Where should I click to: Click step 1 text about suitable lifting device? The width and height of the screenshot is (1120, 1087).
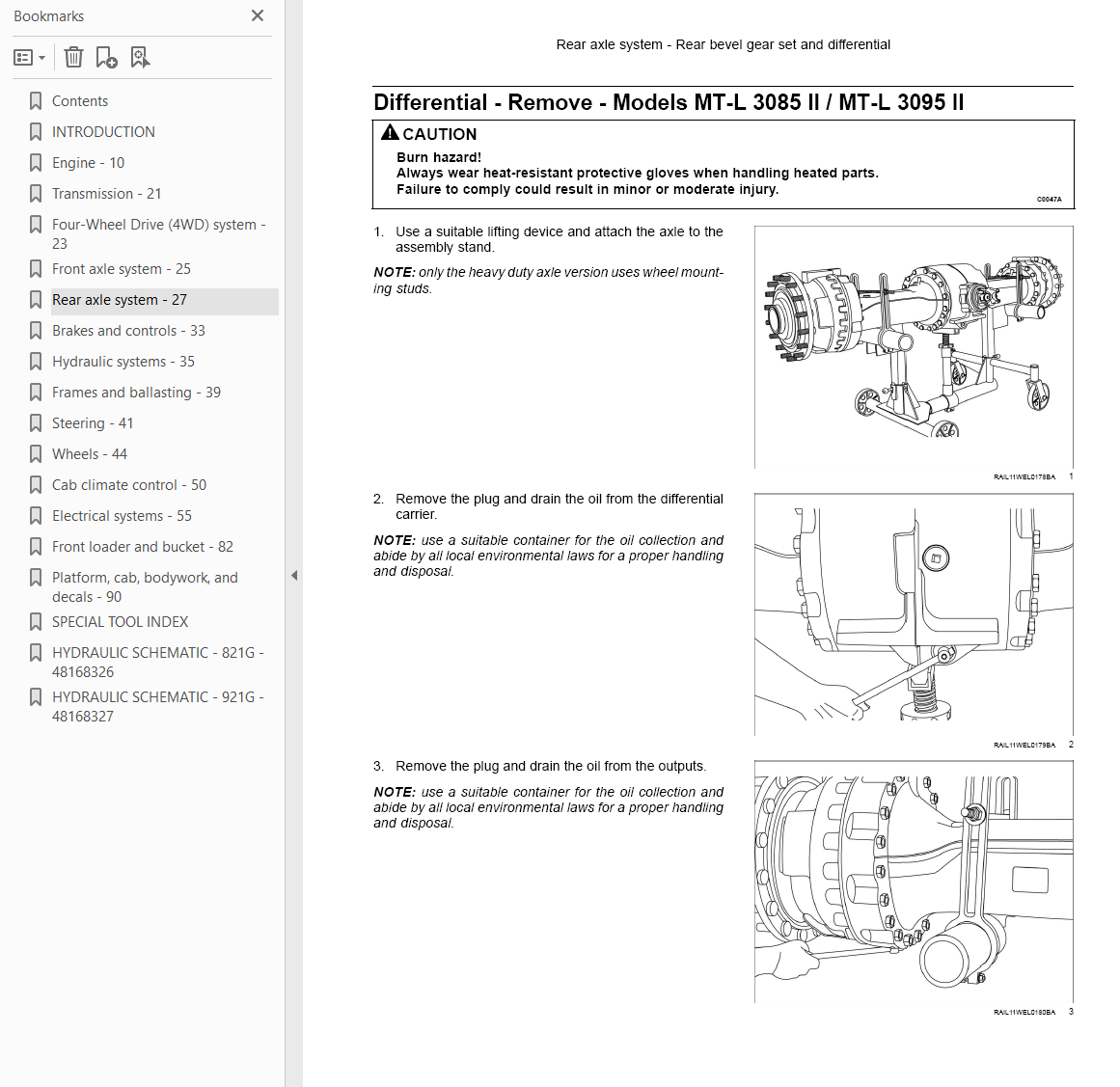[x=560, y=239]
